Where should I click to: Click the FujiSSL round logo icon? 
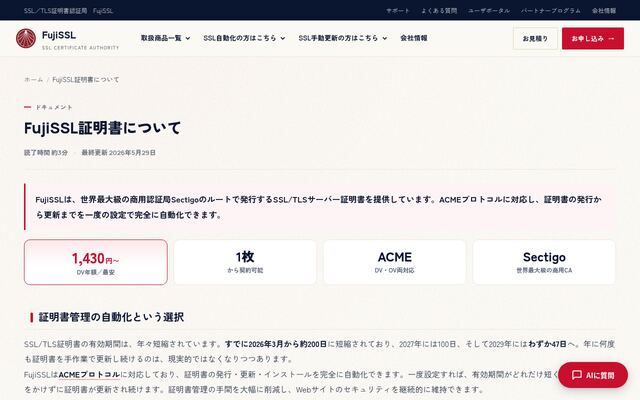coord(26,38)
